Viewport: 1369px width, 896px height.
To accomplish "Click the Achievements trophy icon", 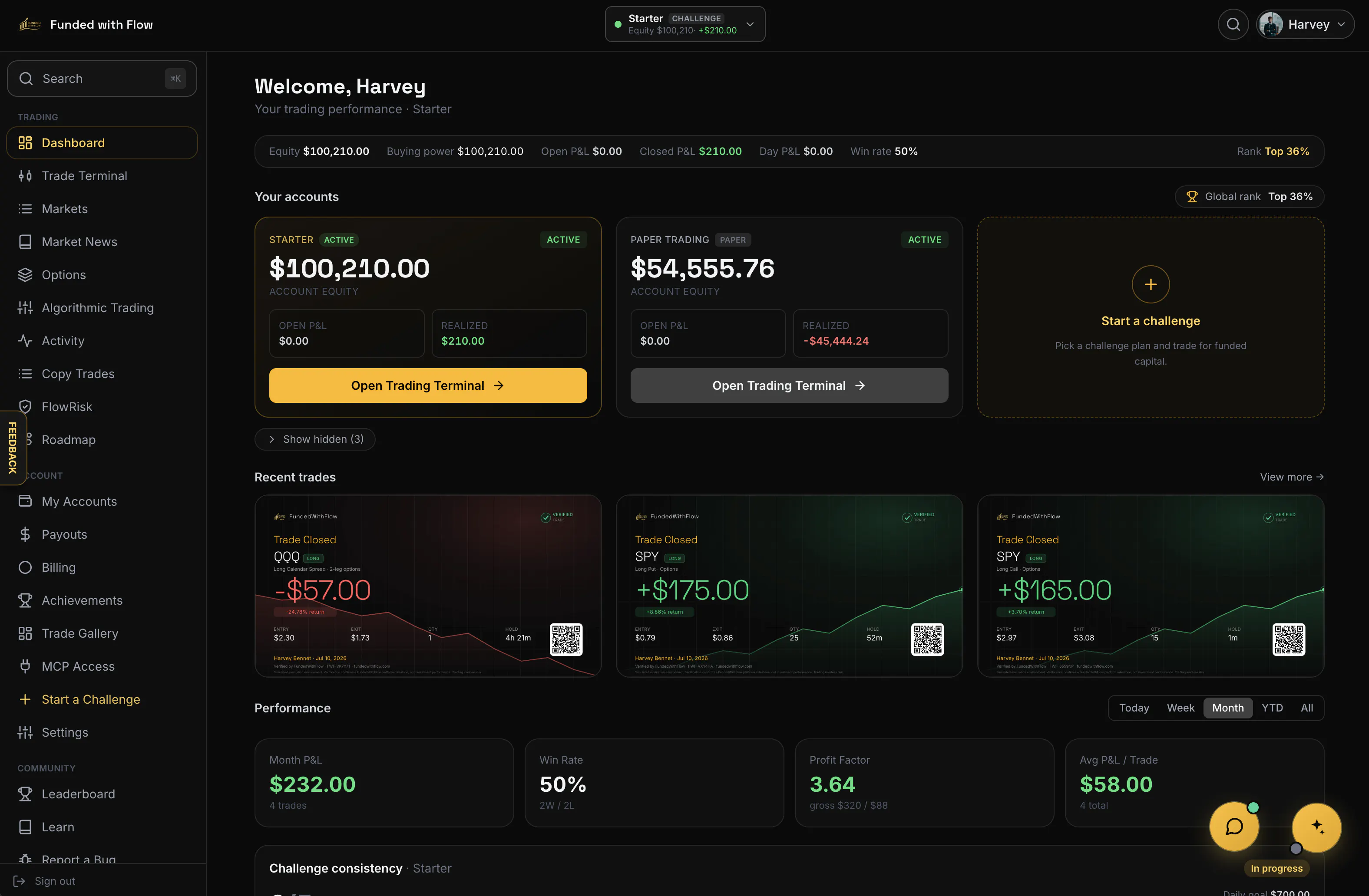I will [25, 600].
